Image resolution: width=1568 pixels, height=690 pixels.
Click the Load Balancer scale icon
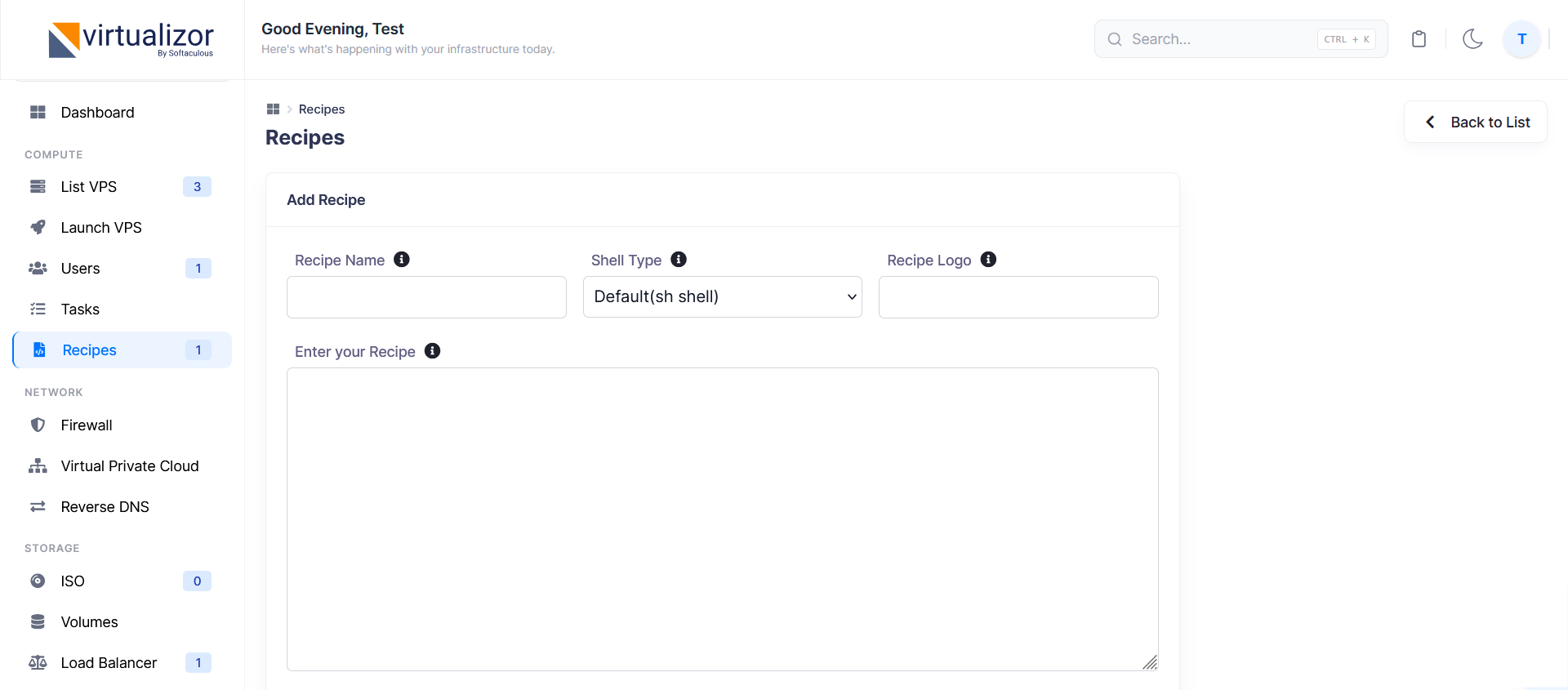click(38, 663)
